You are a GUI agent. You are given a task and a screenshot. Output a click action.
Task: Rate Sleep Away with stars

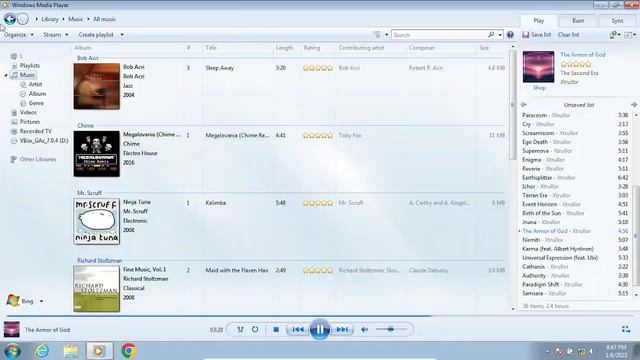[318, 68]
